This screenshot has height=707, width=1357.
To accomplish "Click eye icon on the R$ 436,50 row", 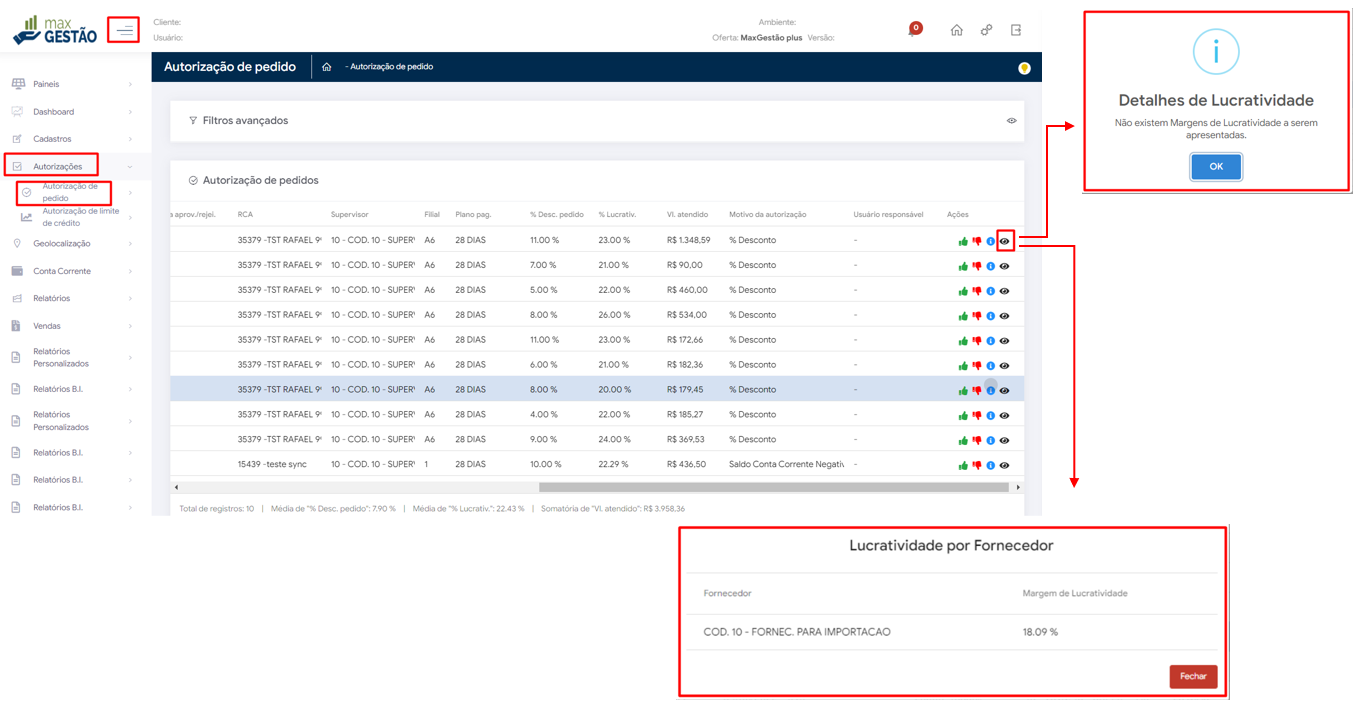I will [1005, 465].
